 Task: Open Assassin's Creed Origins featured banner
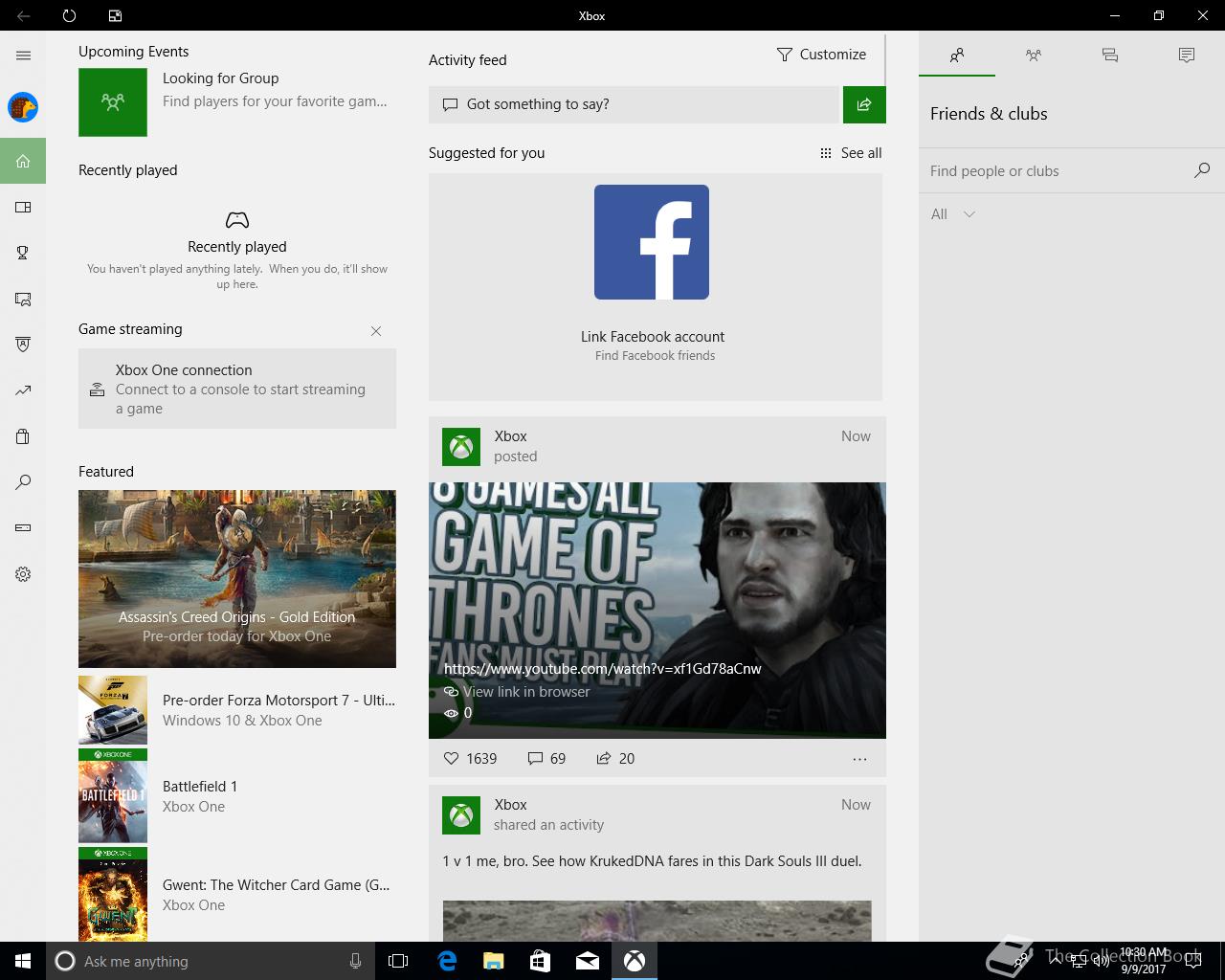[x=237, y=579]
